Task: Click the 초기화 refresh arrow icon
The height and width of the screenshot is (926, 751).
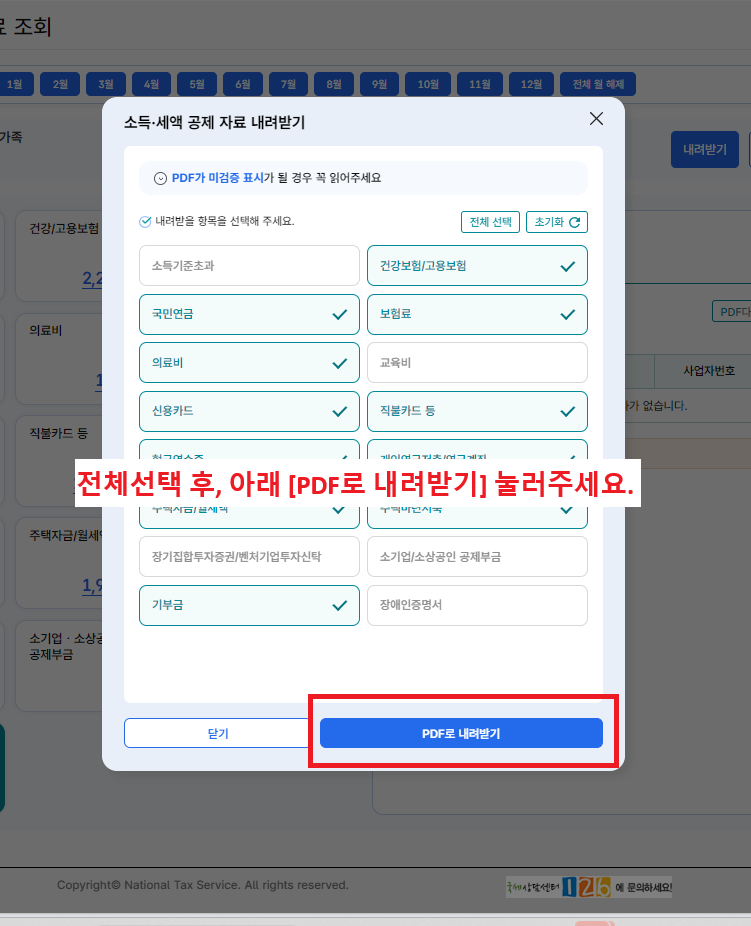Action: pos(574,222)
